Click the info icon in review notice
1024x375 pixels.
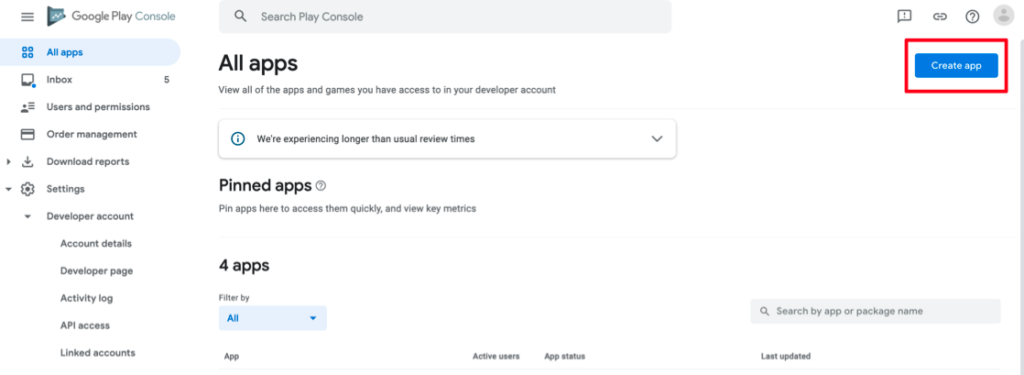point(238,139)
